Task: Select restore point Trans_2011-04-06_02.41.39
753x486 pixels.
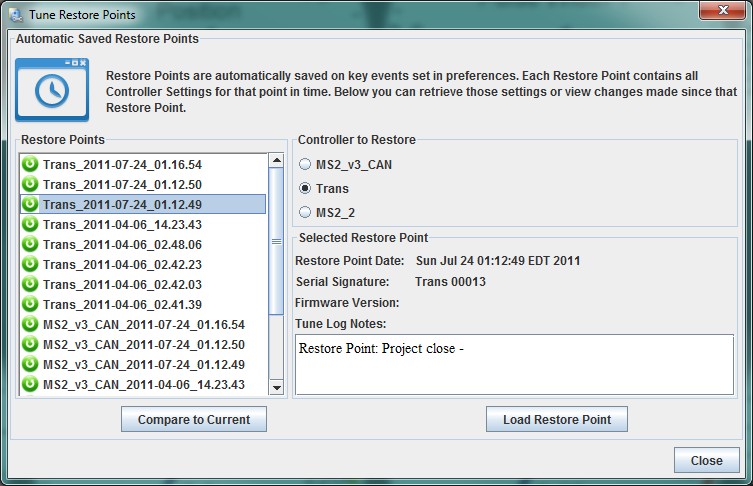Action: tap(143, 304)
